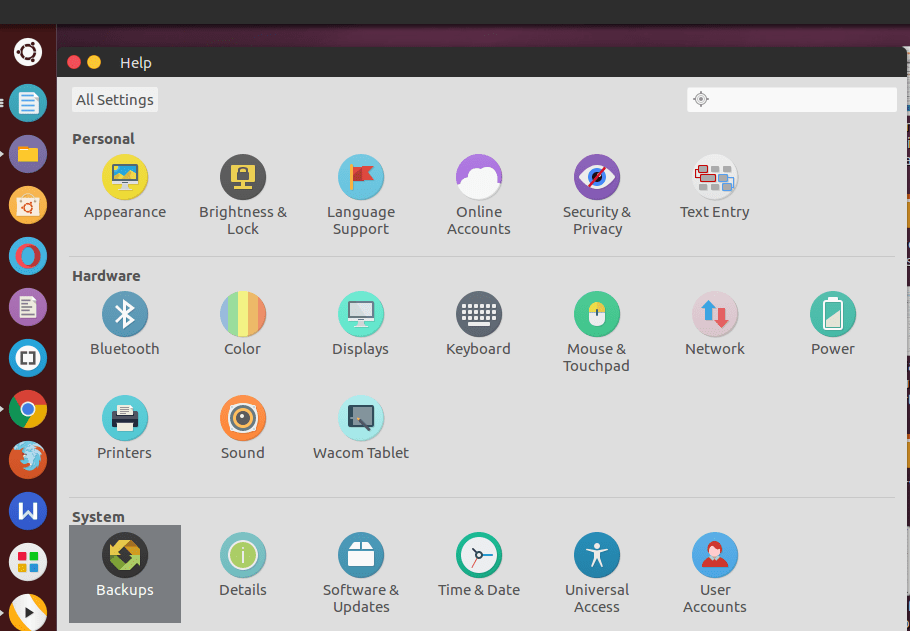Launch Google Chrome from launcher
The width and height of the screenshot is (910, 631).
28,409
